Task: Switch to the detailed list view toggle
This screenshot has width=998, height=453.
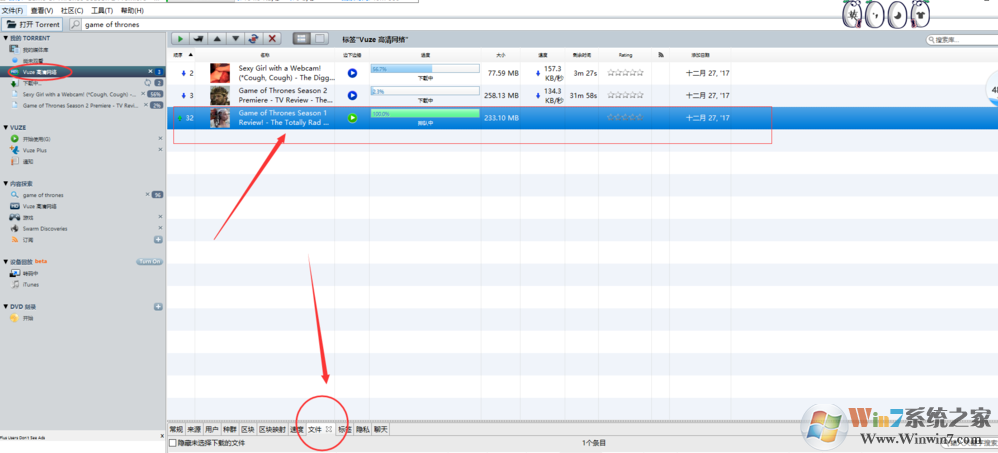Action: tap(302, 39)
